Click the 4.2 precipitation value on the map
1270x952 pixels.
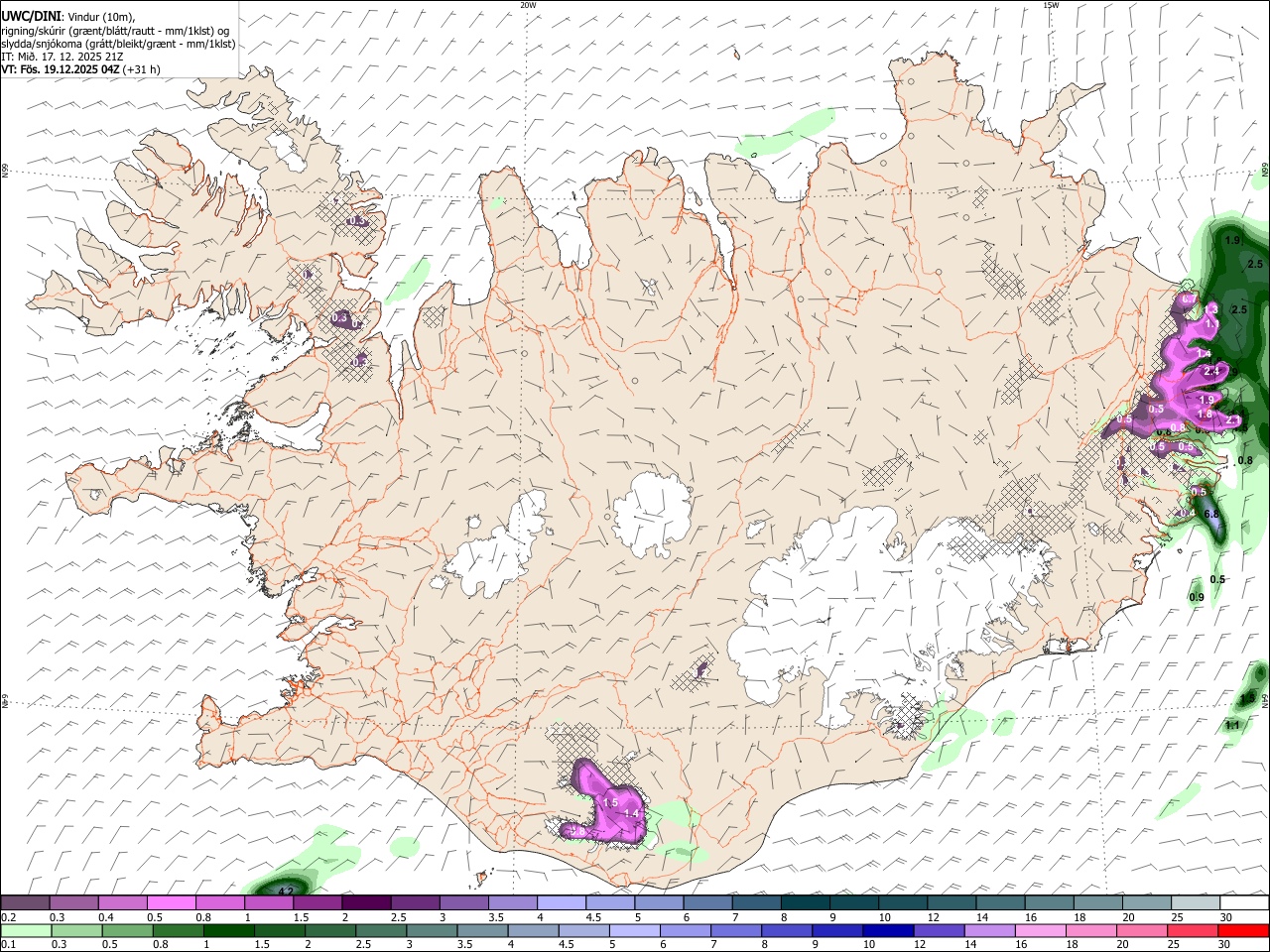pyautogui.click(x=286, y=892)
